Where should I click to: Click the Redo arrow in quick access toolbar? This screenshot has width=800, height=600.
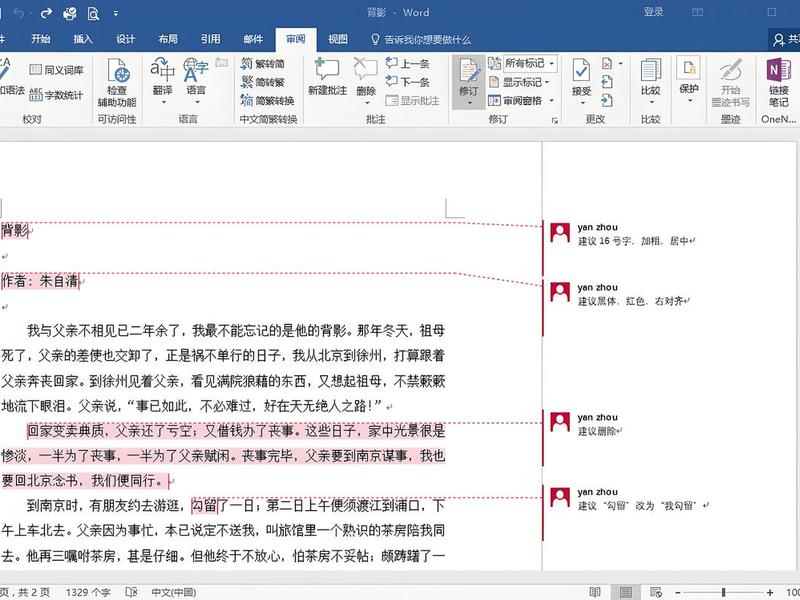click(46, 13)
